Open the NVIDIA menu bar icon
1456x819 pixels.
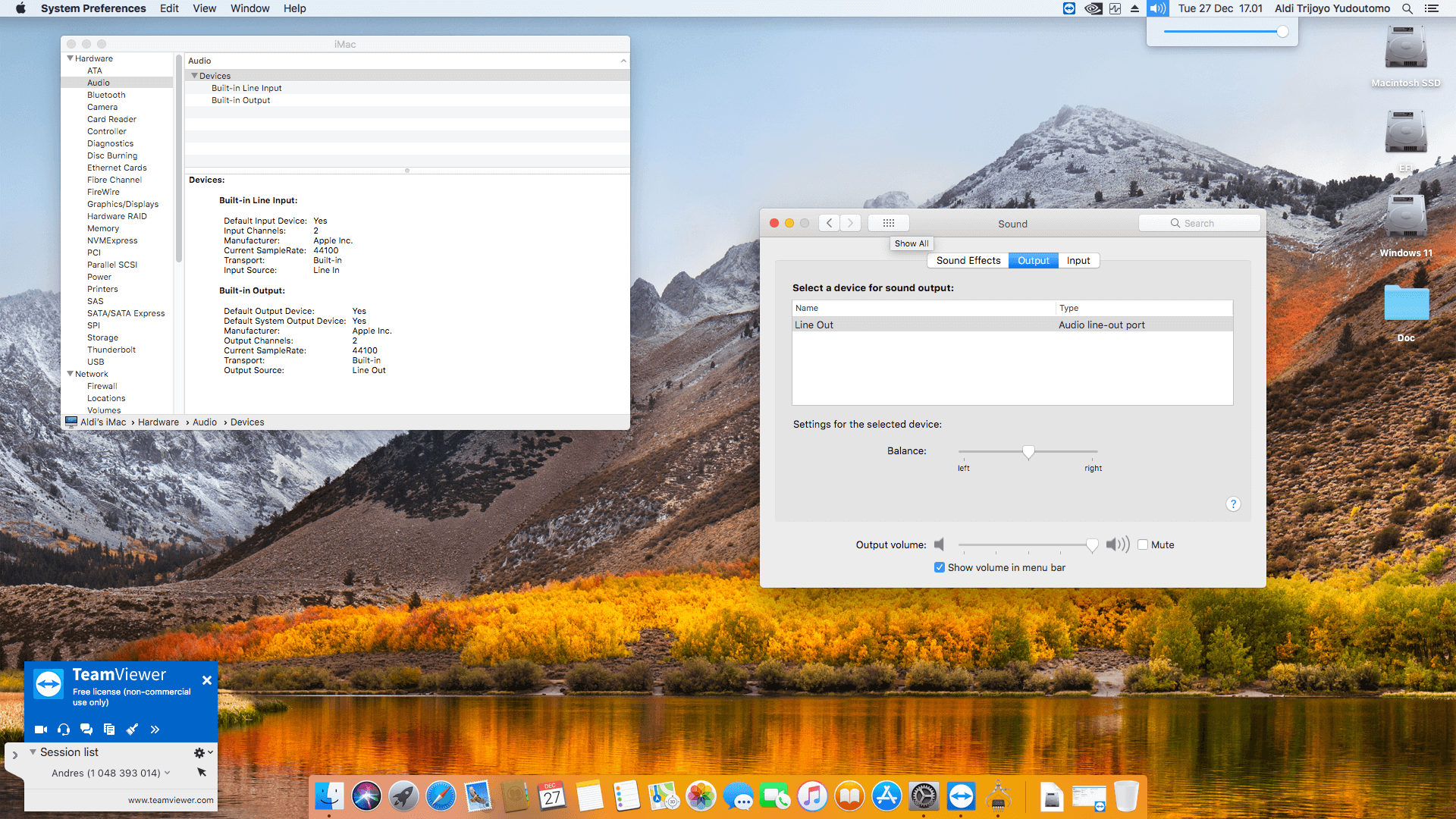click(x=1093, y=8)
